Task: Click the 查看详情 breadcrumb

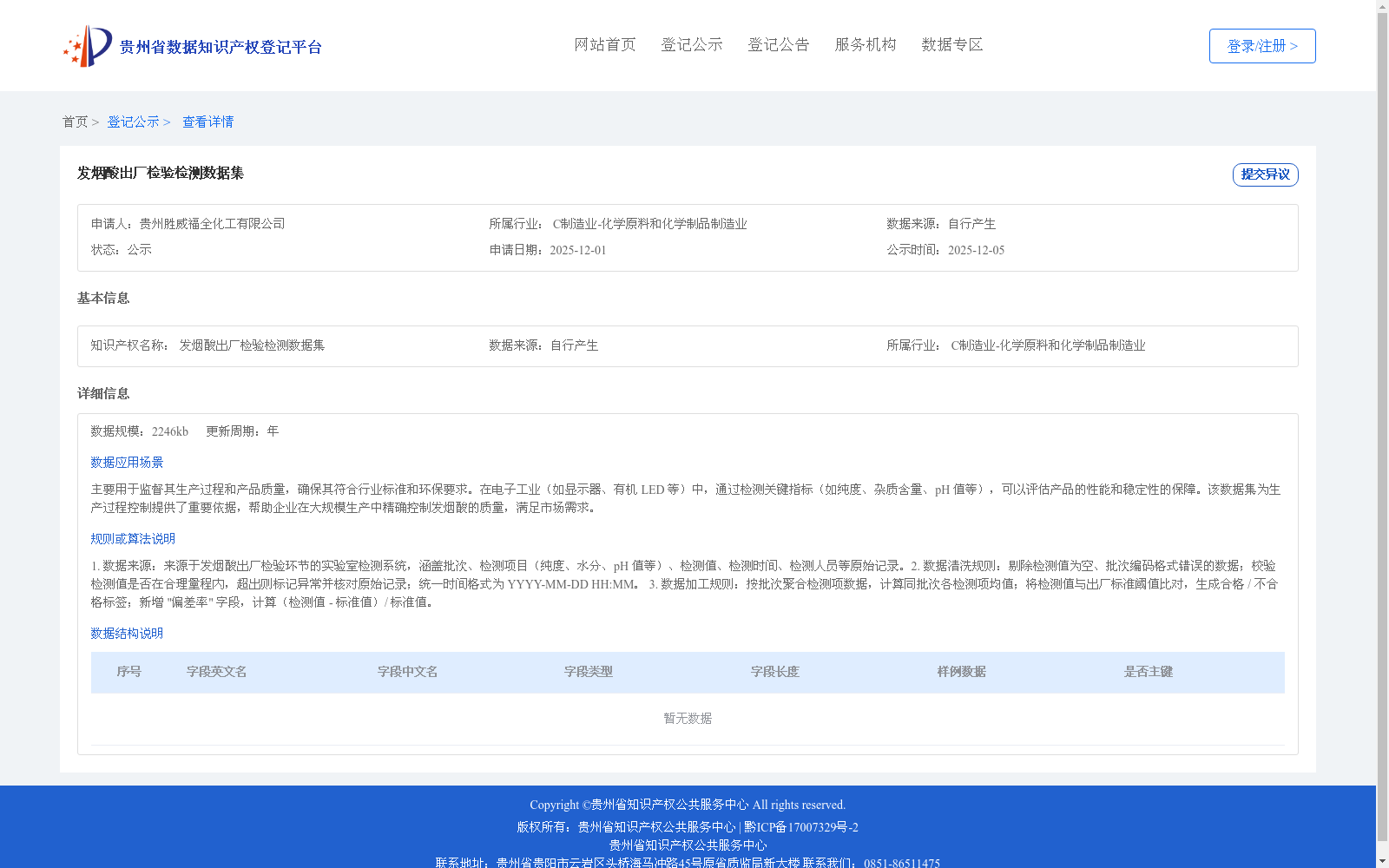Action: coord(208,122)
